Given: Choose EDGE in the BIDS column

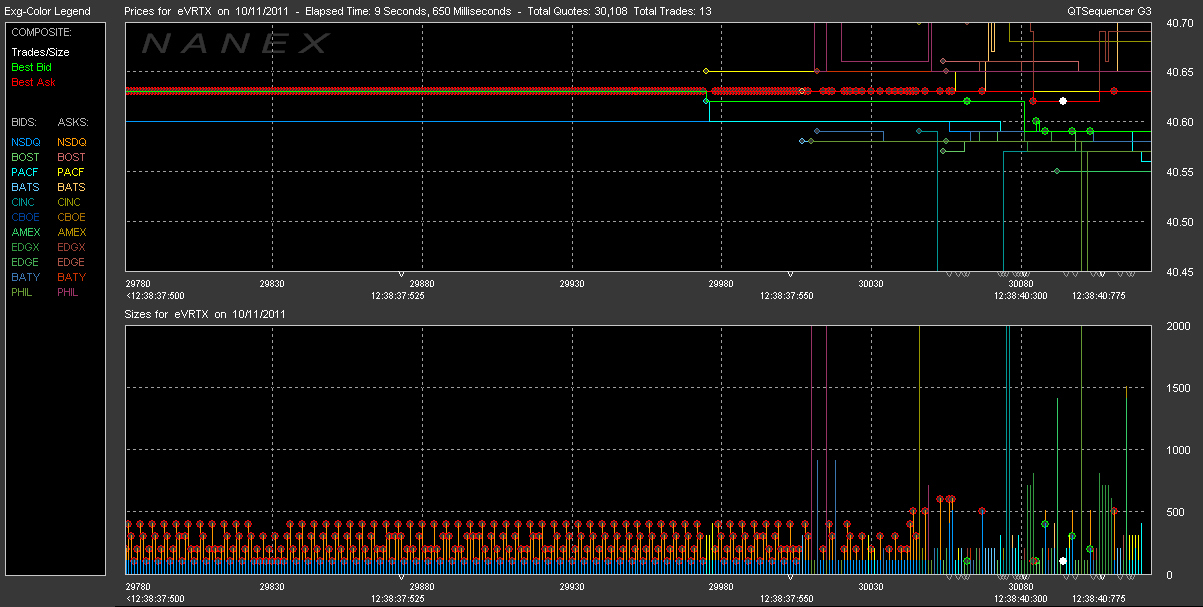Looking at the screenshot, I should point(25,262).
